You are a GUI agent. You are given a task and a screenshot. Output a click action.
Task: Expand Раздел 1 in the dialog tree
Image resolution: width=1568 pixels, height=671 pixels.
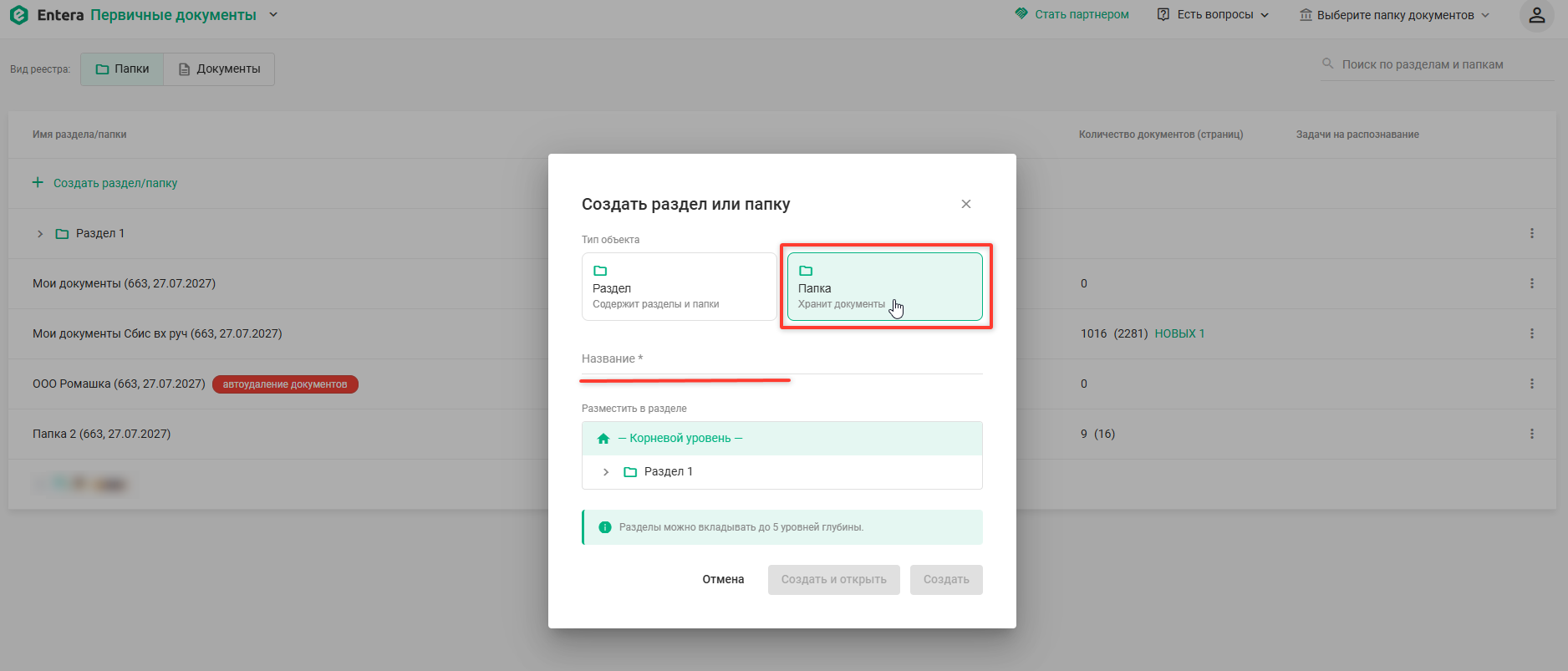606,472
